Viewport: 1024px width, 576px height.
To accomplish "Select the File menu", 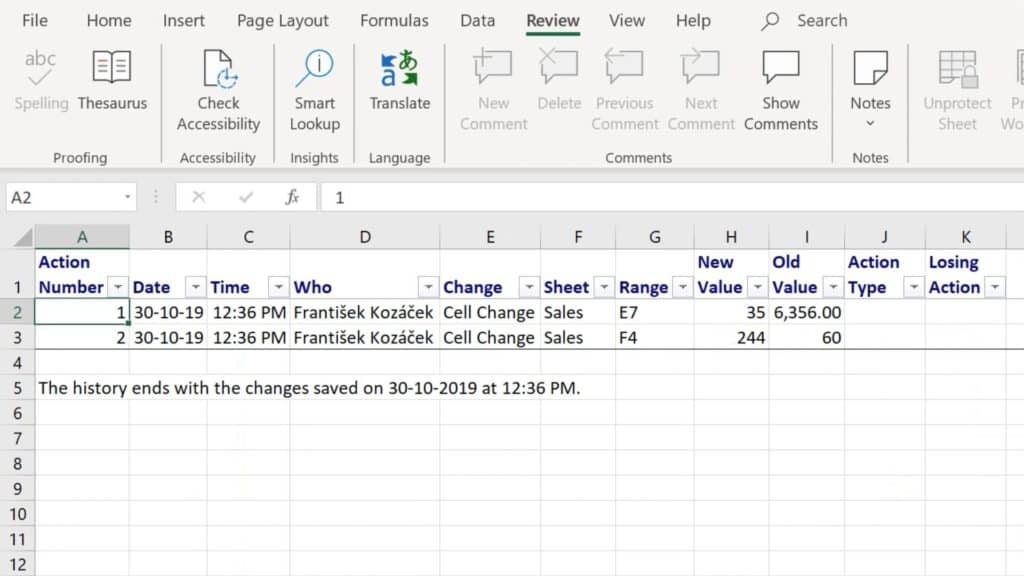I will coord(34,20).
